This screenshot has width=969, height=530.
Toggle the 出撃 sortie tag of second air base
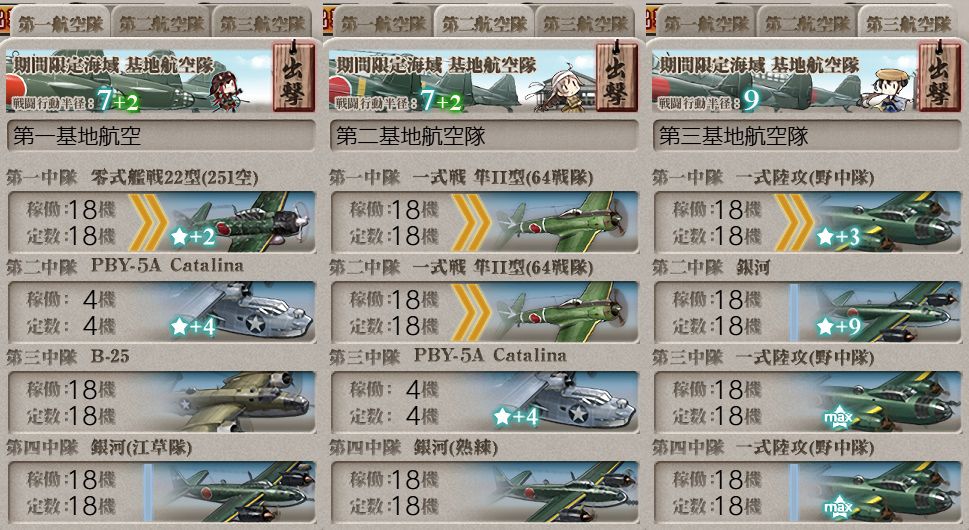tap(617, 77)
